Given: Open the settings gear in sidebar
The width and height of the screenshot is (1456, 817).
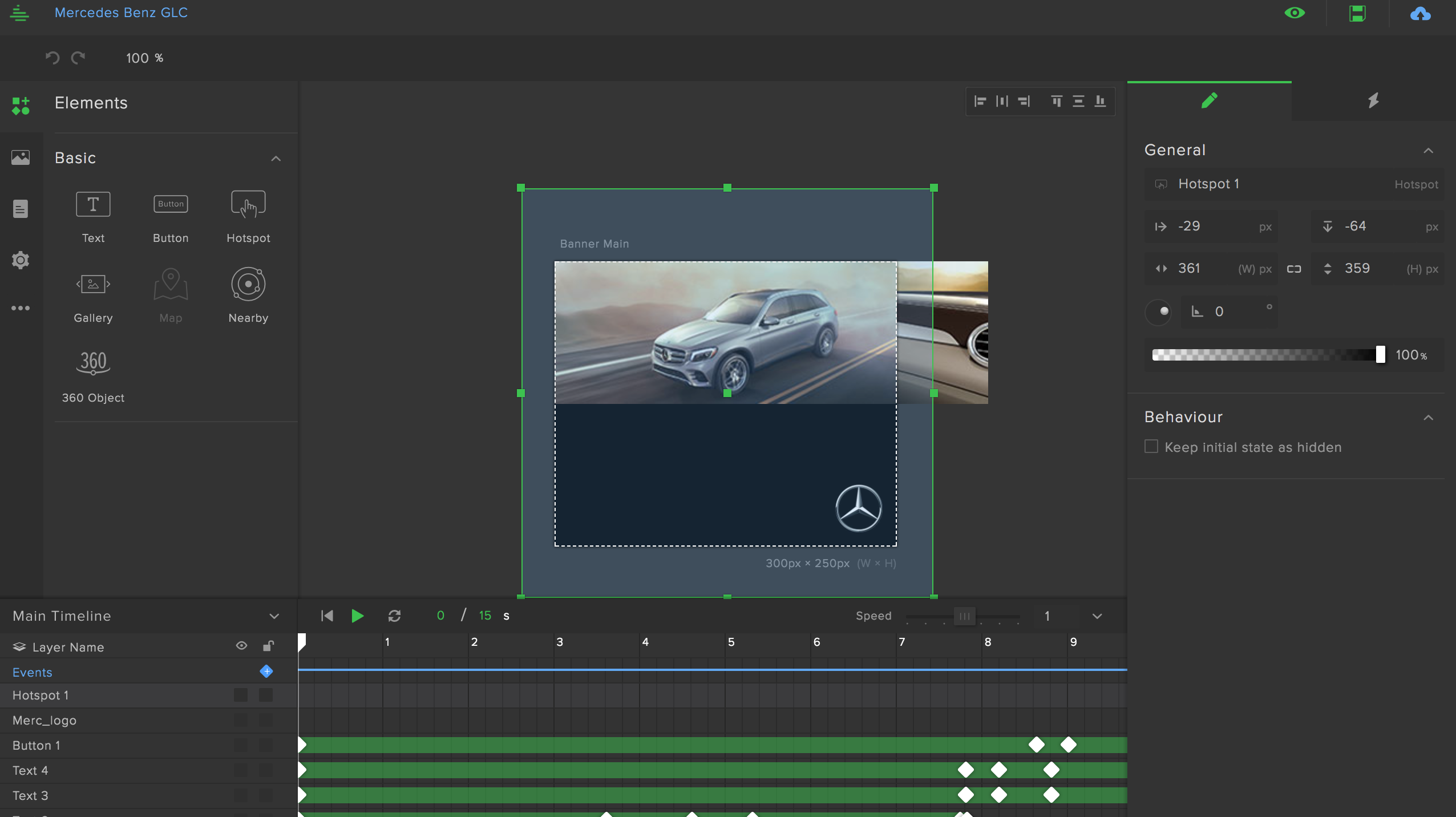Looking at the screenshot, I should coord(21,260).
